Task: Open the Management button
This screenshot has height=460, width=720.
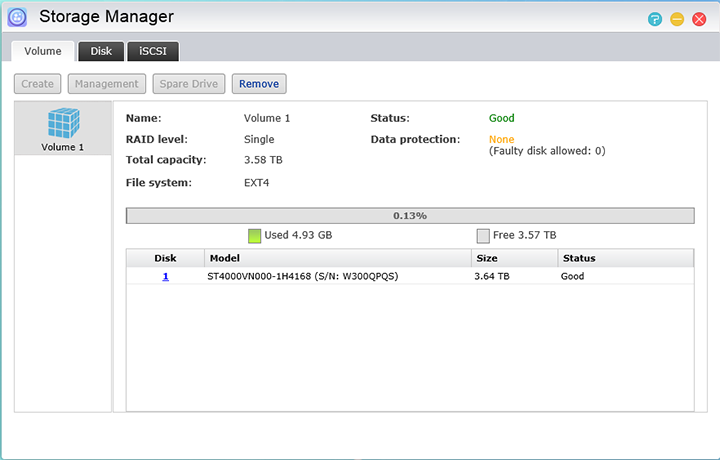Action: click(107, 84)
